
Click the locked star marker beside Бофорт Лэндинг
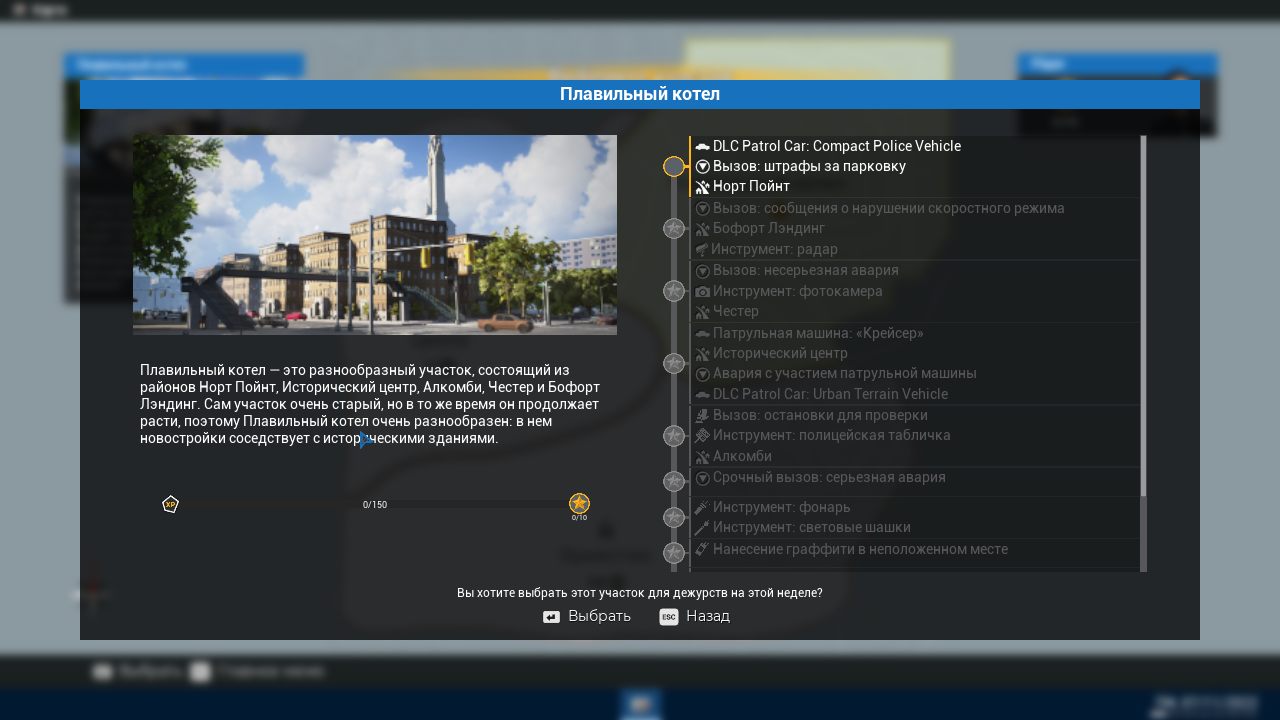pos(674,229)
